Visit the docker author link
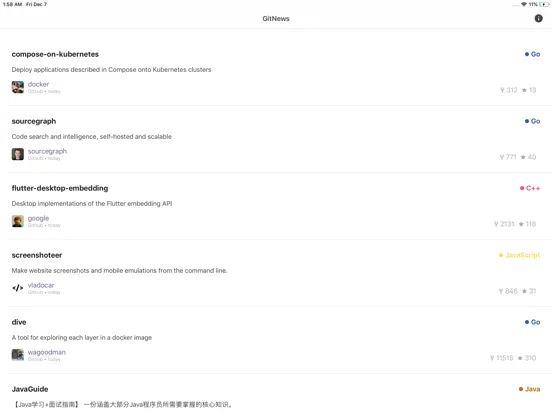Image resolution: width=552 pixels, height=414 pixels. (x=38, y=84)
